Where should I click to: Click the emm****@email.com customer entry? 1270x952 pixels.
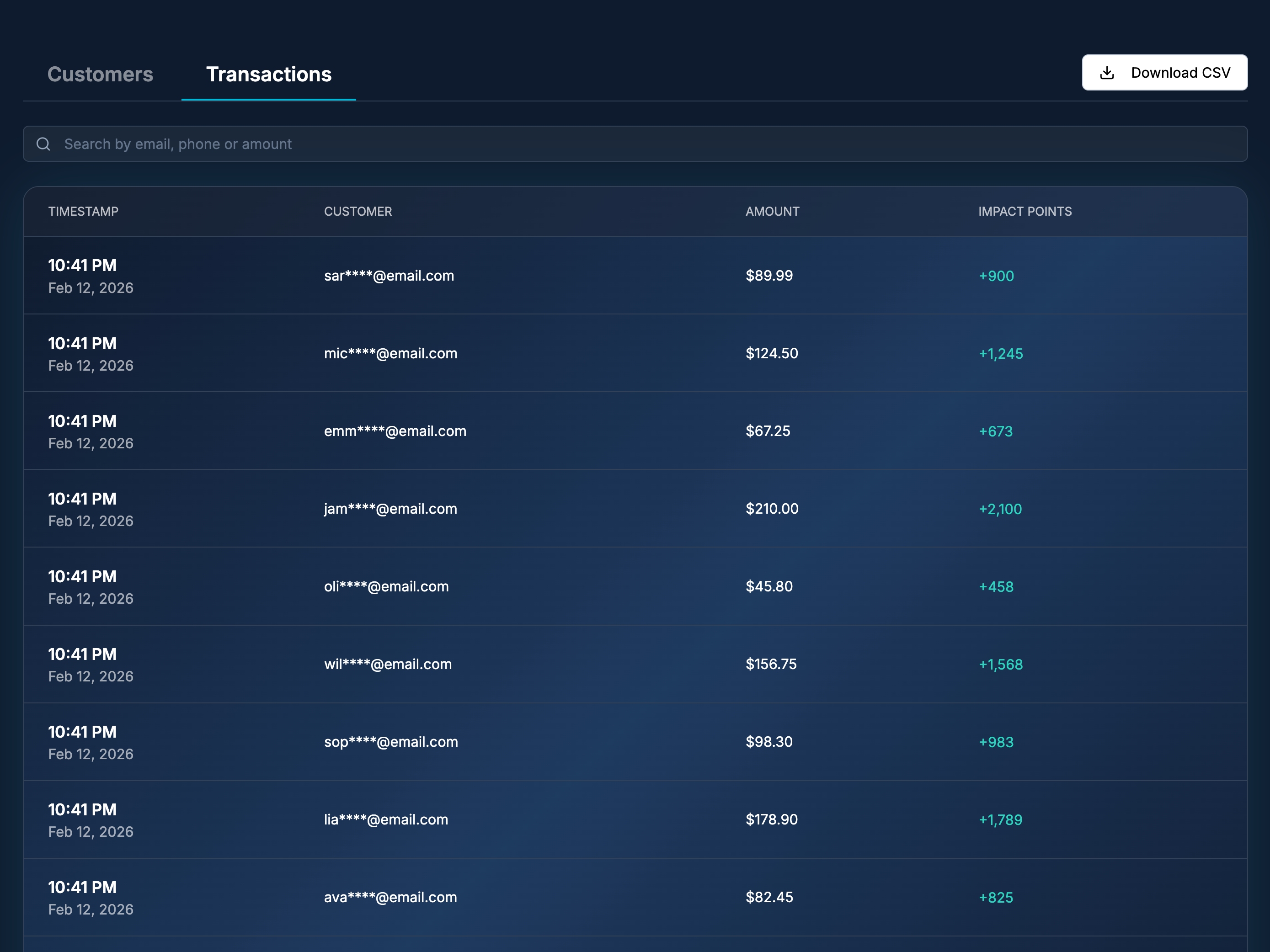click(395, 431)
